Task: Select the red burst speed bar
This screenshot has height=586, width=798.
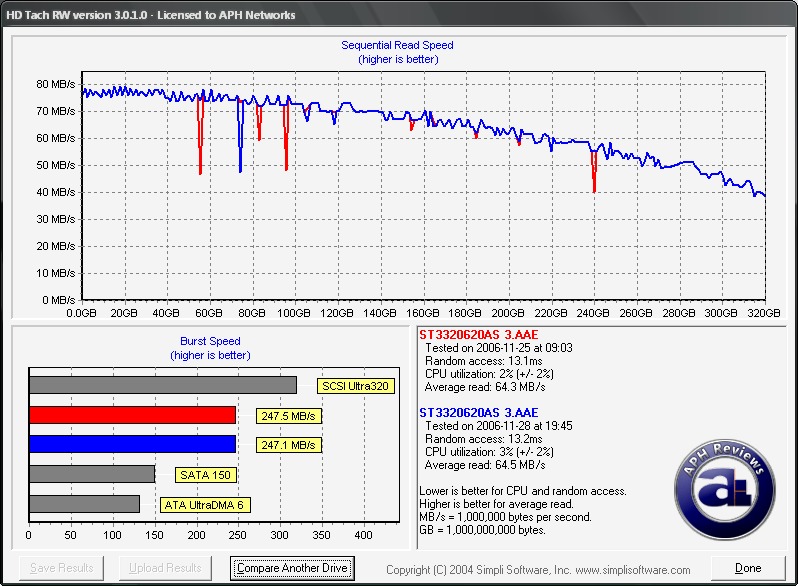Action: coord(132,415)
